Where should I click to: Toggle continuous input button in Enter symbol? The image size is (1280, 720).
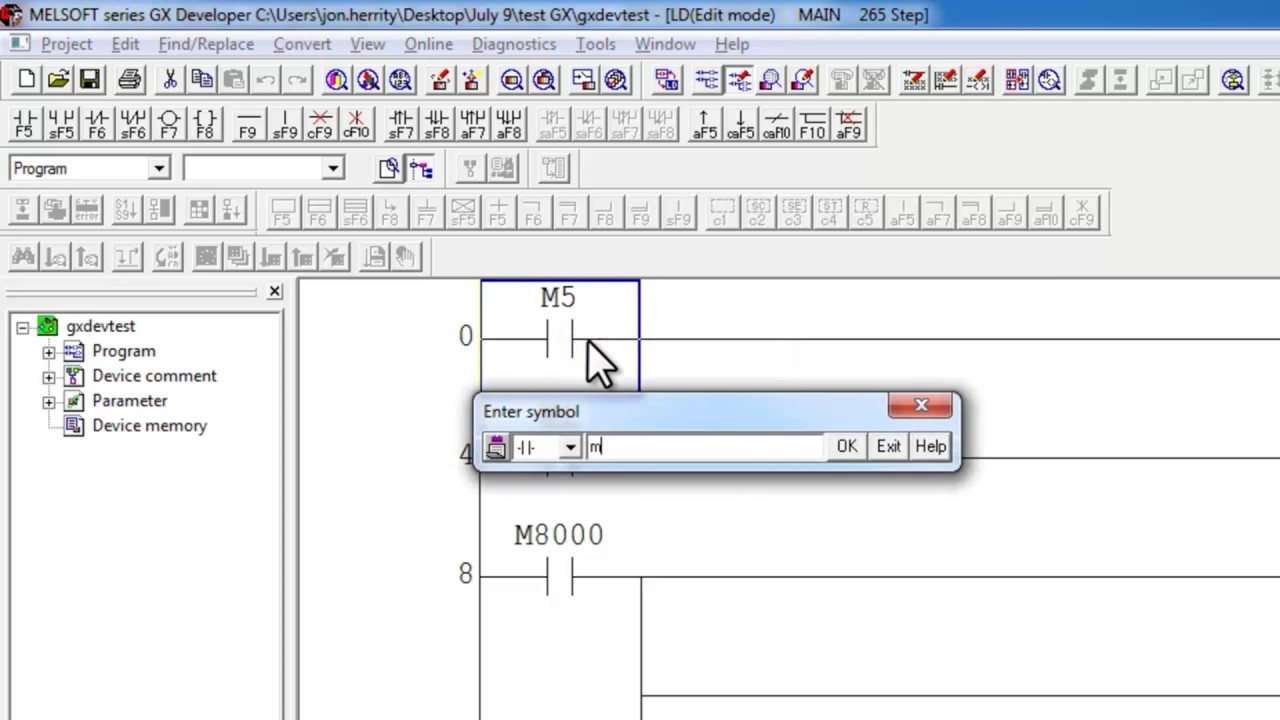click(496, 447)
